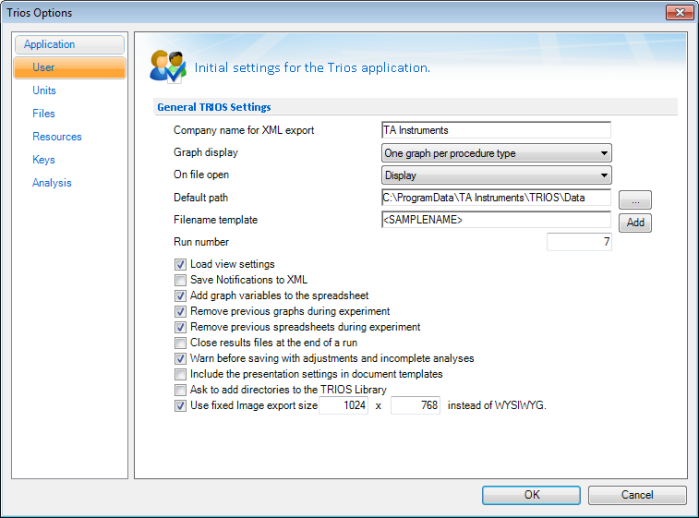Screen dimensions: 699x518
Task: Click the General TRIOS Settings heading
Action: tap(214, 107)
